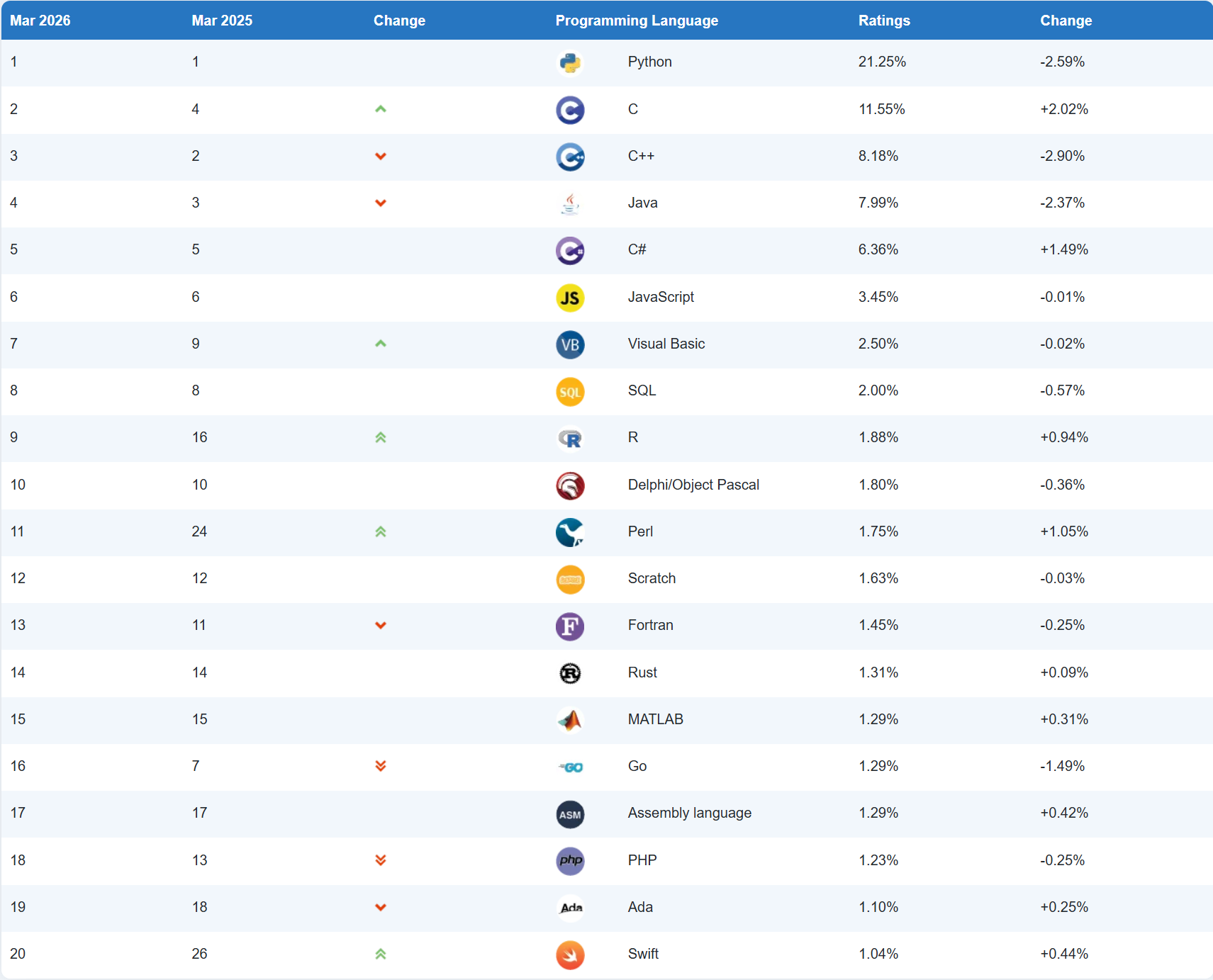Click the Rust gear logo icon
This screenshot has height=980, width=1213.
570,673
